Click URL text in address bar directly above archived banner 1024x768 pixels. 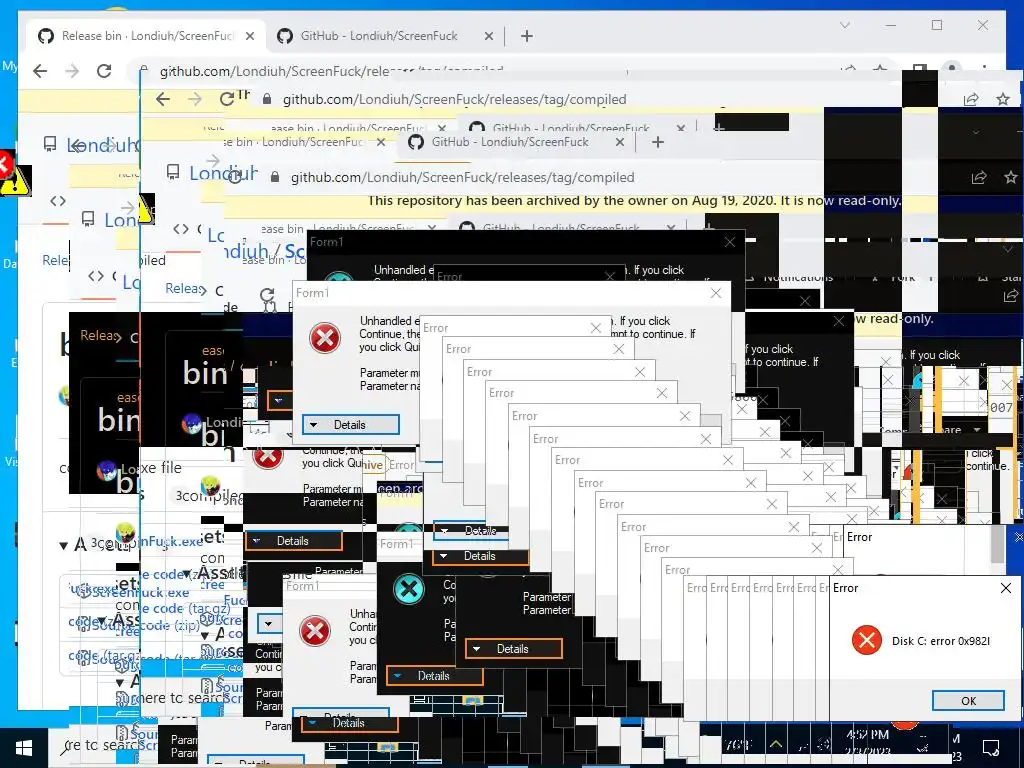point(462,177)
